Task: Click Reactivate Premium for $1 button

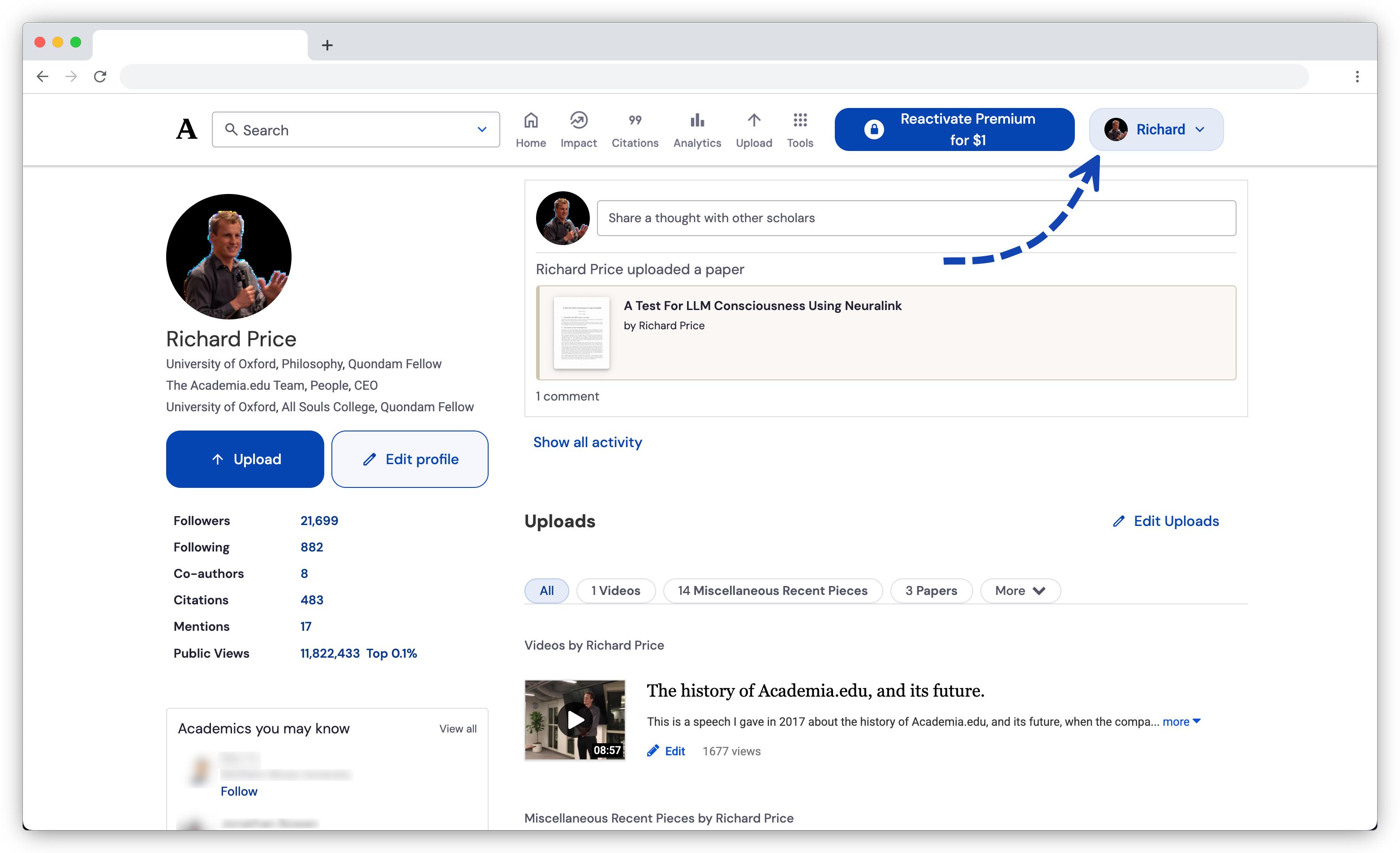Action: 954,129
